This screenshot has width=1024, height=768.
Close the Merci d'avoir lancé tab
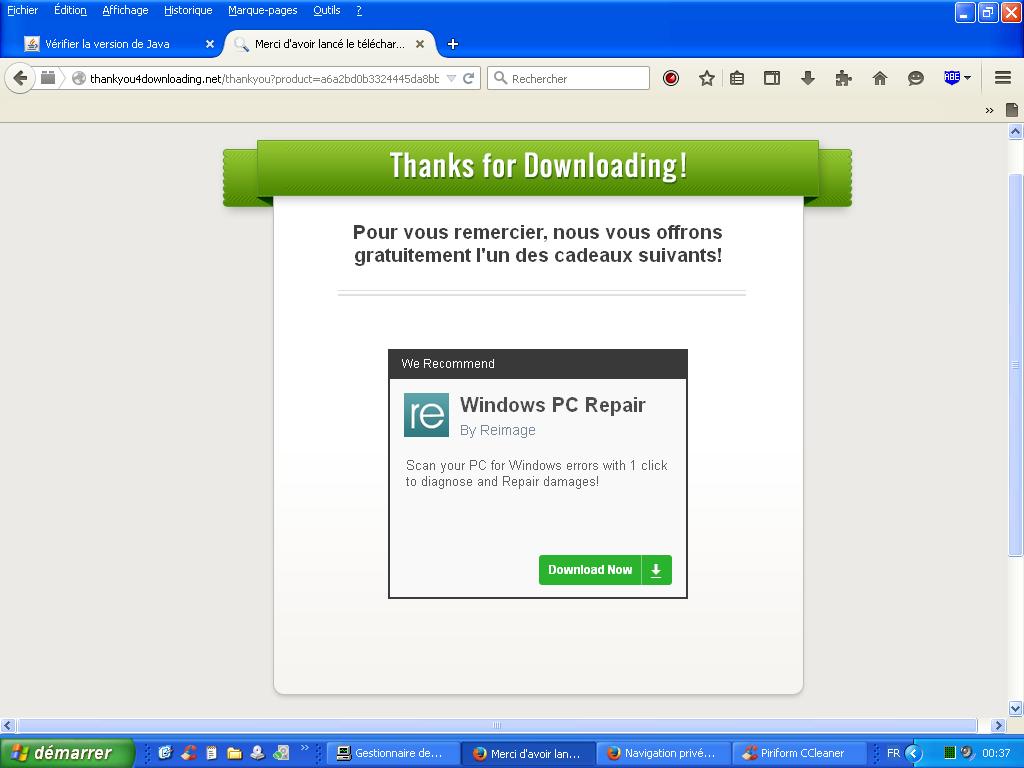click(x=420, y=44)
